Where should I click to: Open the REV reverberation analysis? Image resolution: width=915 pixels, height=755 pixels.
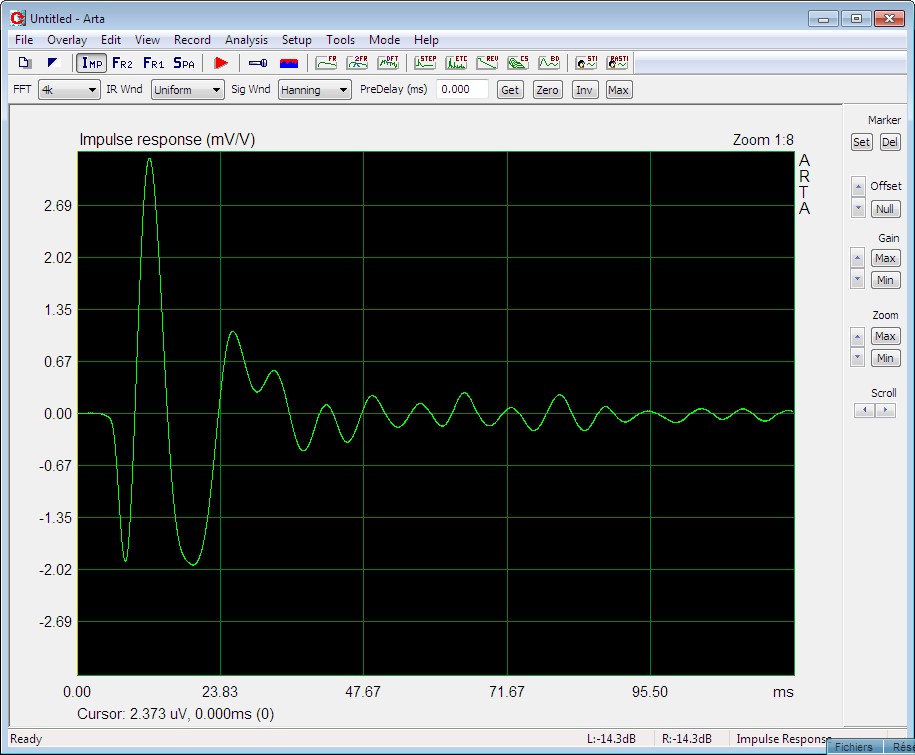(487, 63)
